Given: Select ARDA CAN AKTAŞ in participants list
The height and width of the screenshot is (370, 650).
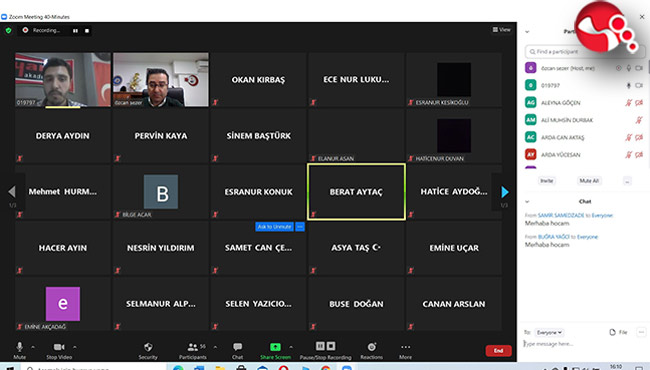Looking at the screenshot, I should pos(585,137).
